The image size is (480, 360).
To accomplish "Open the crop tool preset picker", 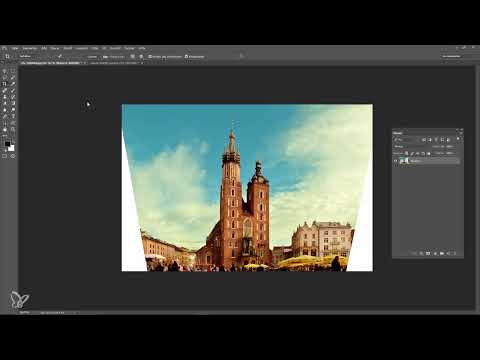I will (x=7, y=56).
